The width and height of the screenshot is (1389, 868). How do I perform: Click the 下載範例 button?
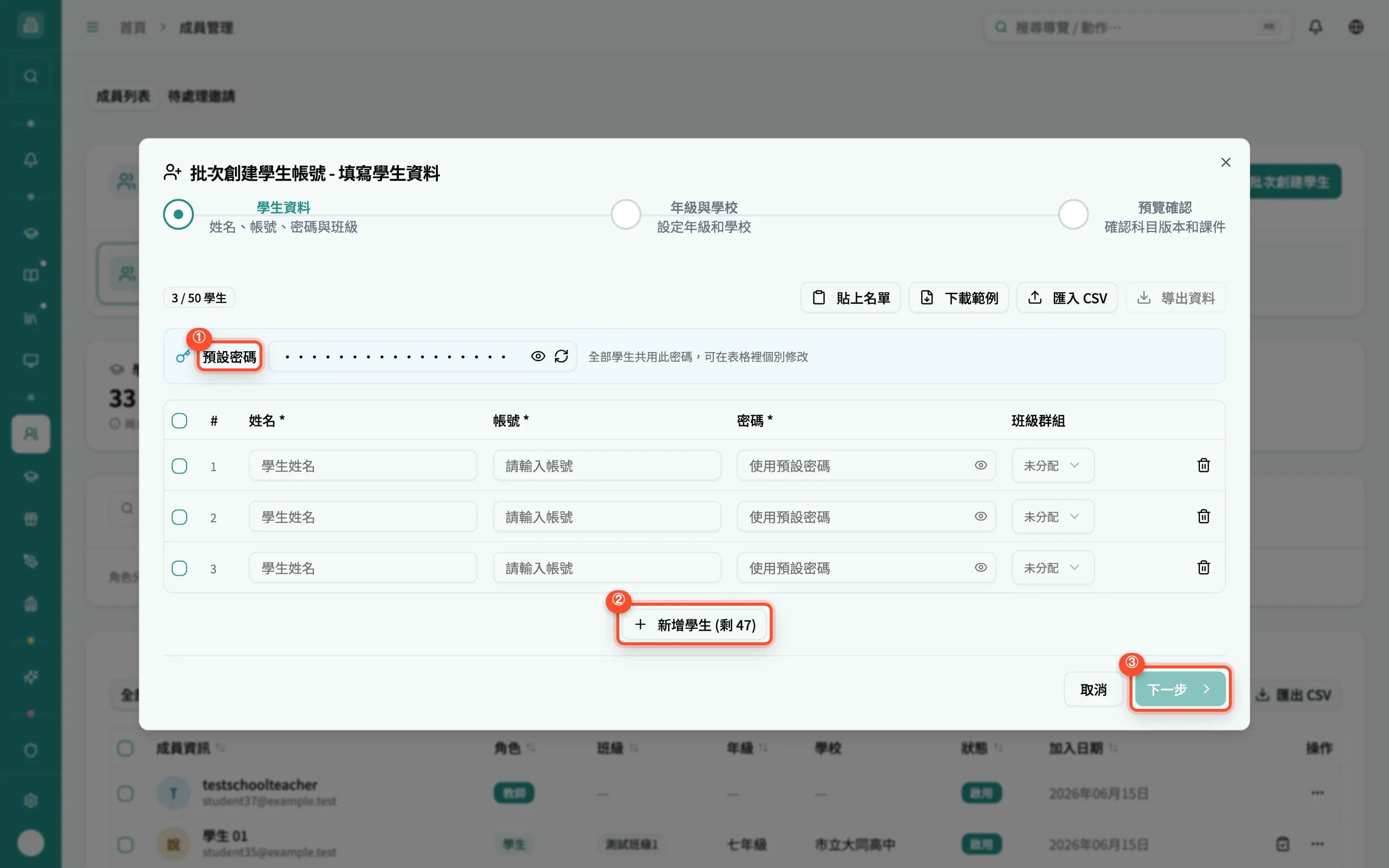click(958, 298)
